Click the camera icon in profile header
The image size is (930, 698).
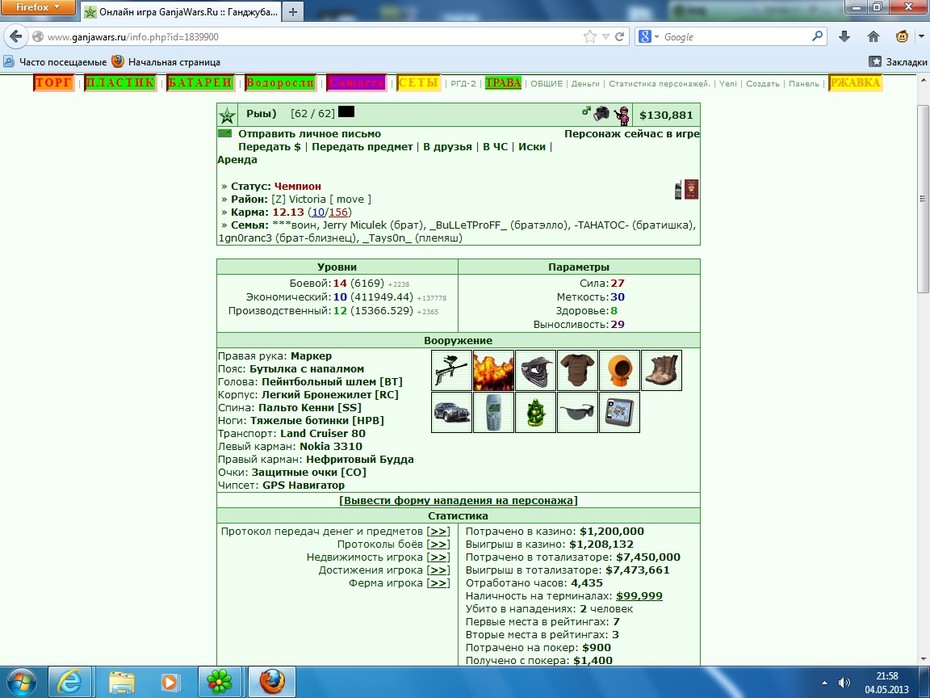[x=601, y=113]
